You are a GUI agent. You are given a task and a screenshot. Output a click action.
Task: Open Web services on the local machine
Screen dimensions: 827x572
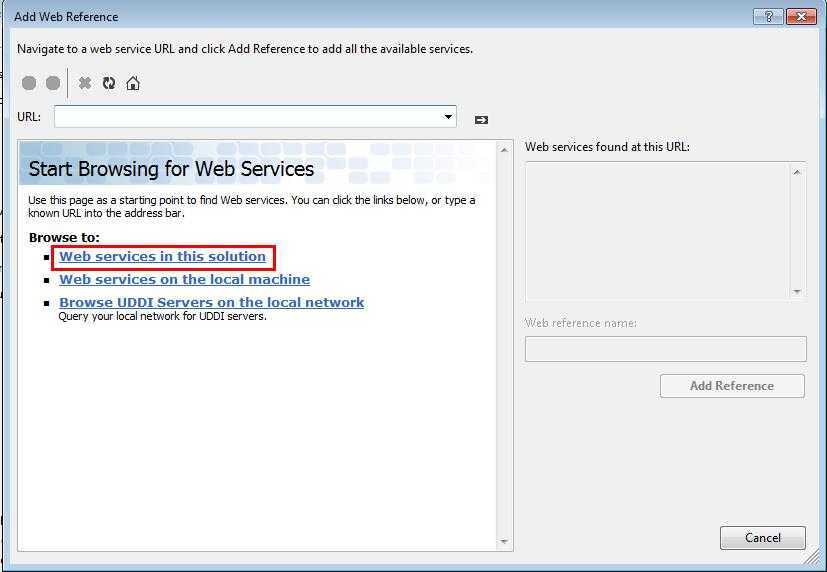(x=185, y=279)
